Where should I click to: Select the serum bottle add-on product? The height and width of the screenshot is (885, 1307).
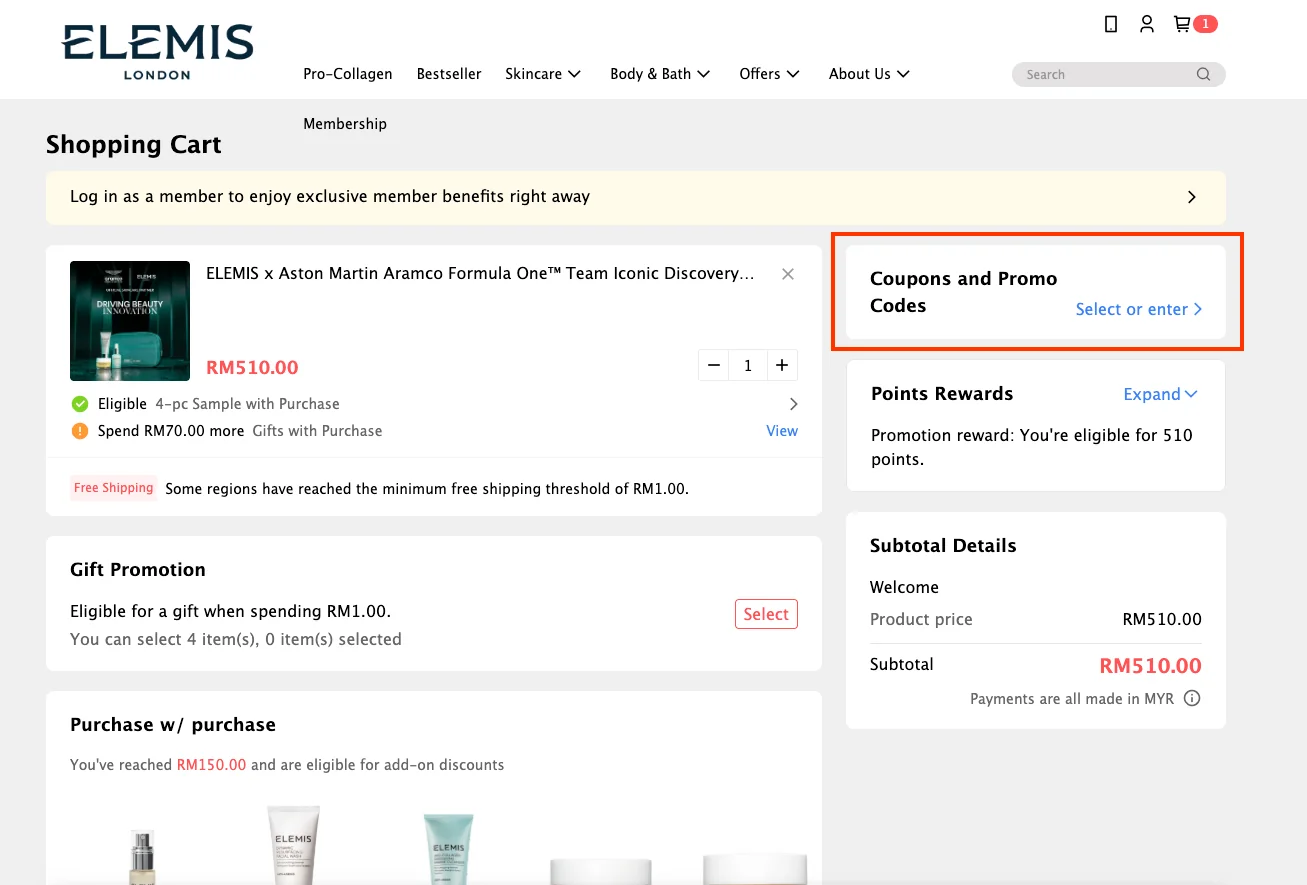click(142, 857)
